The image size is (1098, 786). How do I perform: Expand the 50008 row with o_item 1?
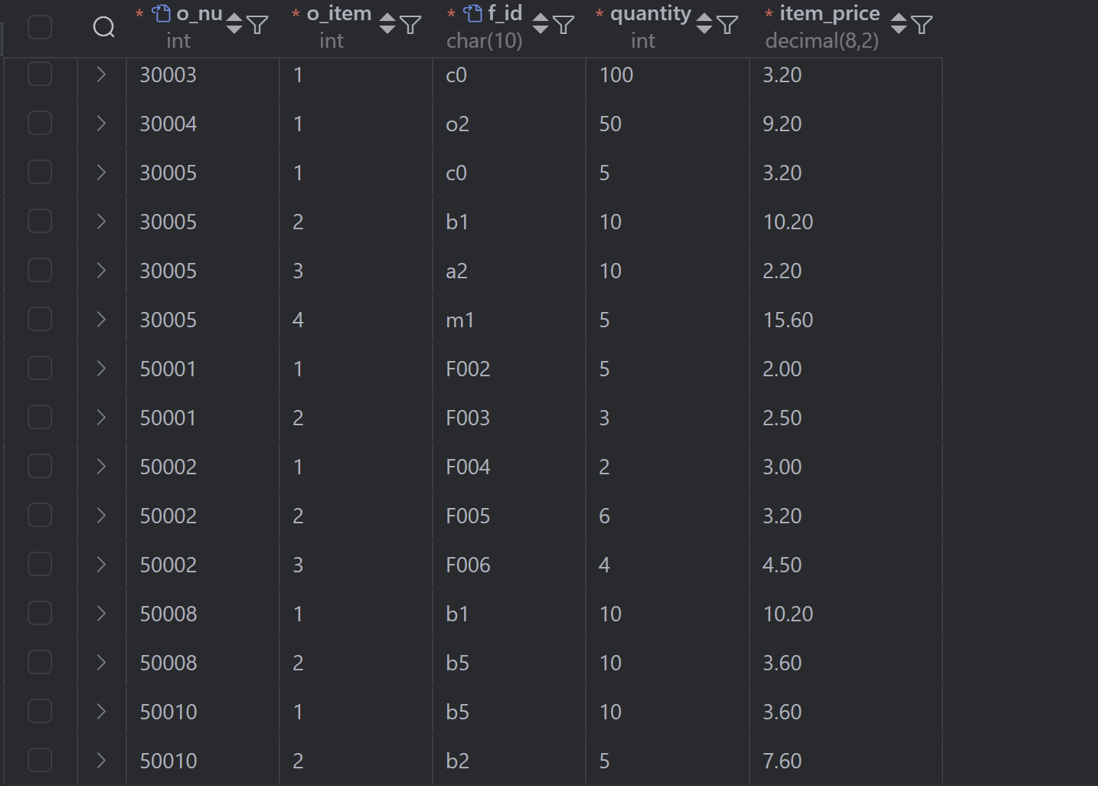point(101,614)
